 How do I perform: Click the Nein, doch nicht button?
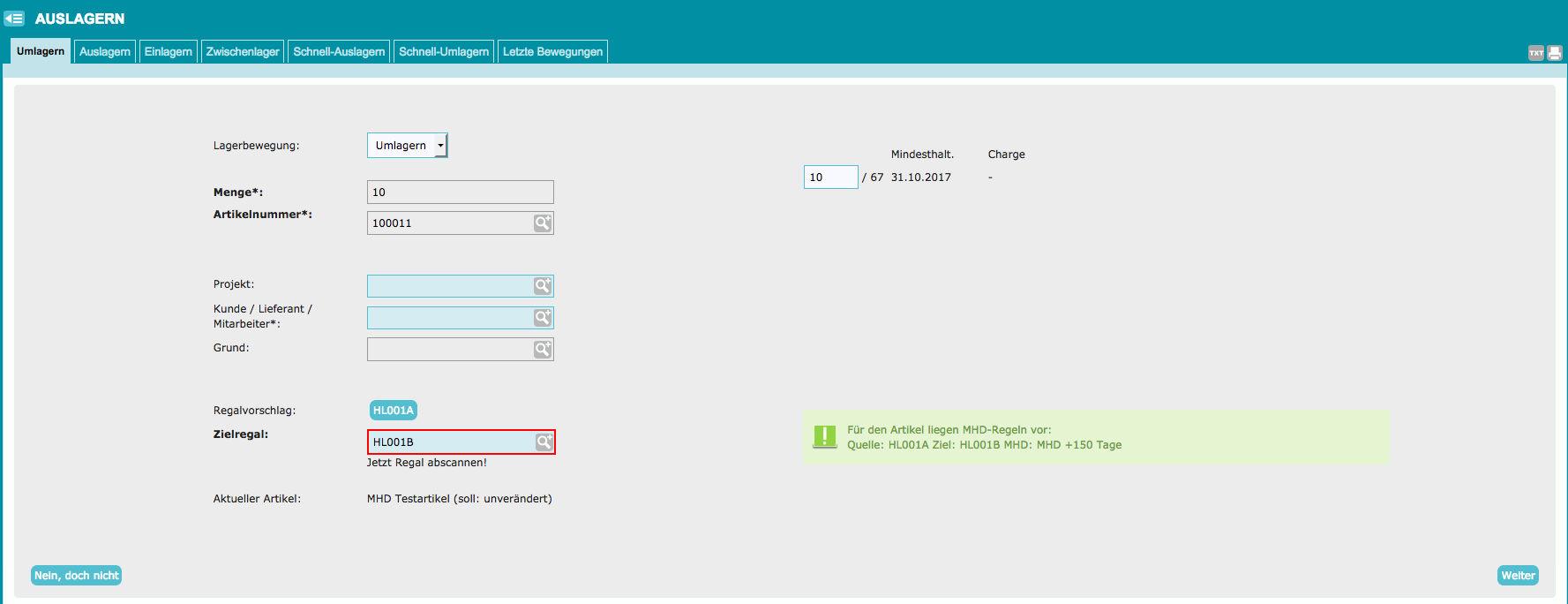(x=77, y=576)
